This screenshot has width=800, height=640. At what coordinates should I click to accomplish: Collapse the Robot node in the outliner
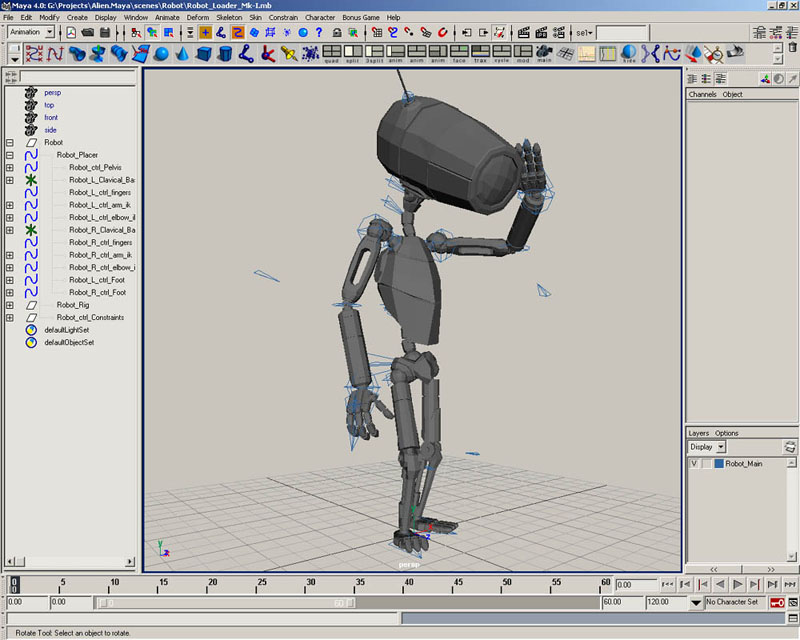pos(9,142)
